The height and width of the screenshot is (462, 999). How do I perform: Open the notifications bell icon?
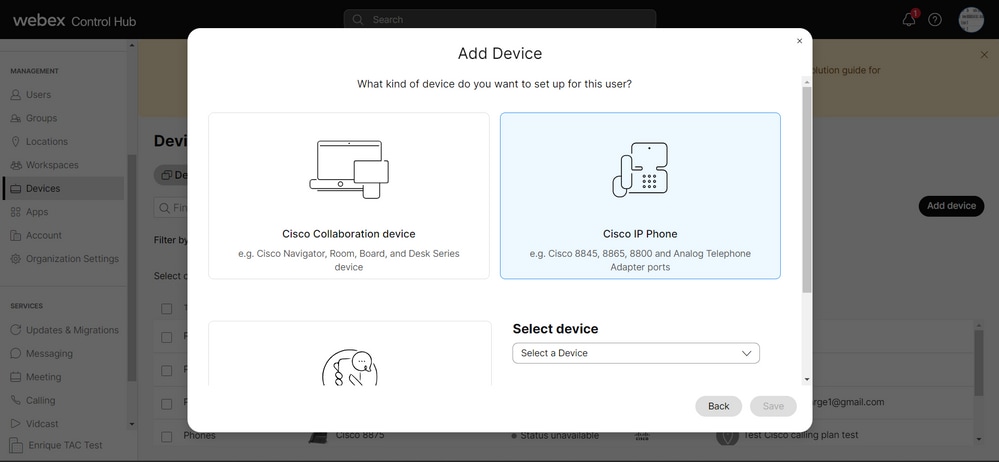pos(909,19)
